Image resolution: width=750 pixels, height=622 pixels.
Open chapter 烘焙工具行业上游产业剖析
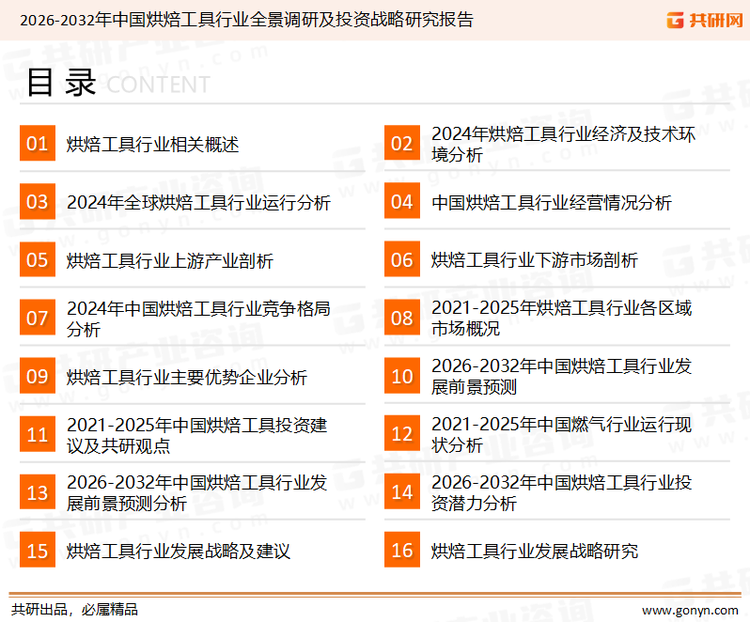[170, 261]
